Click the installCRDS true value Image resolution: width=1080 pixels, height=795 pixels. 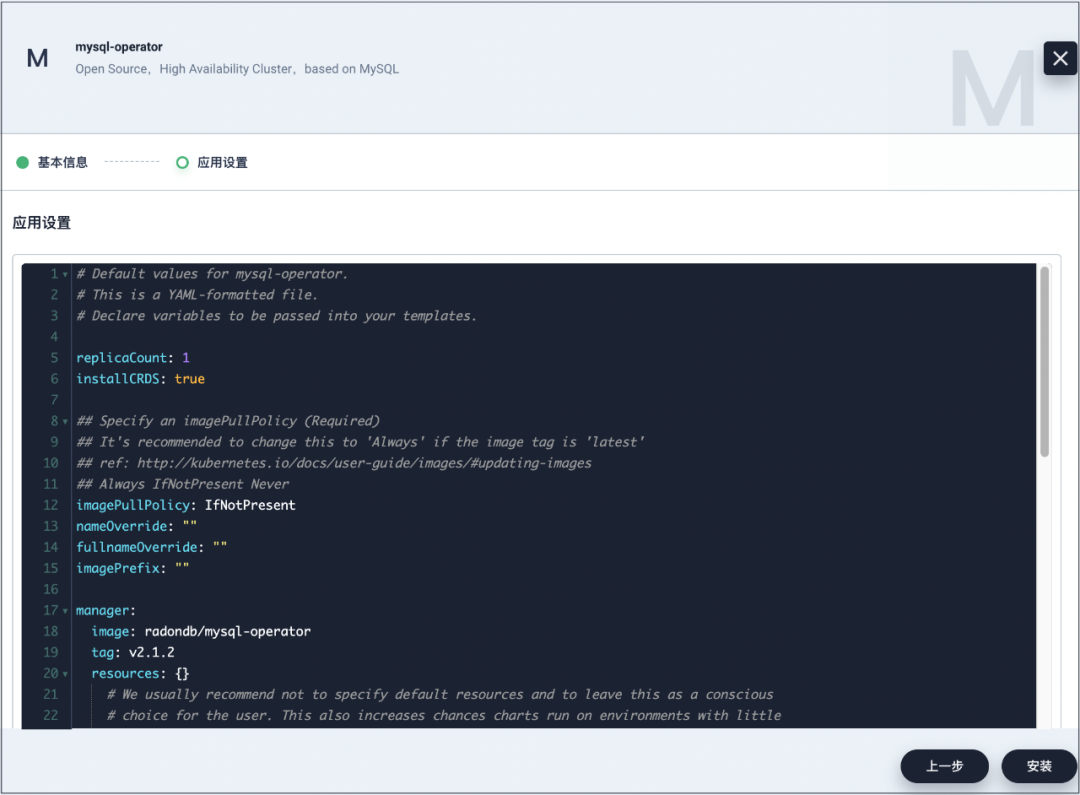[x=190, y=379]
